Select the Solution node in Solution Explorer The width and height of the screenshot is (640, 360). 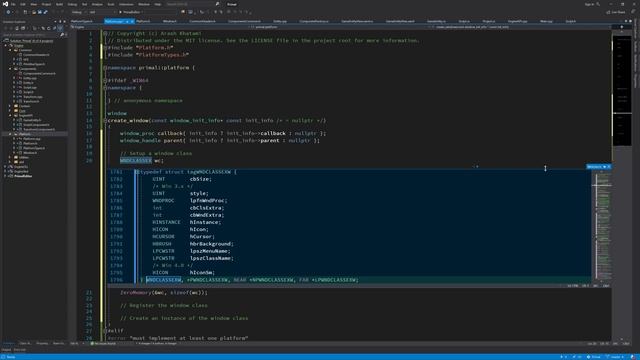pos(31,41)
